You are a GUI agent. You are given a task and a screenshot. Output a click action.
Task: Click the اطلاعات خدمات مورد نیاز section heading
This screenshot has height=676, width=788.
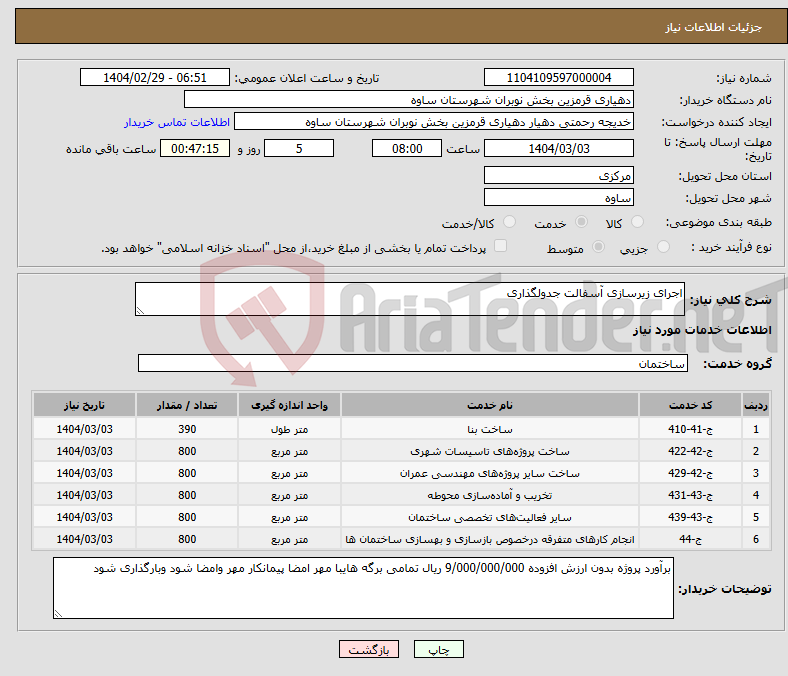click(x=702, y=330)
